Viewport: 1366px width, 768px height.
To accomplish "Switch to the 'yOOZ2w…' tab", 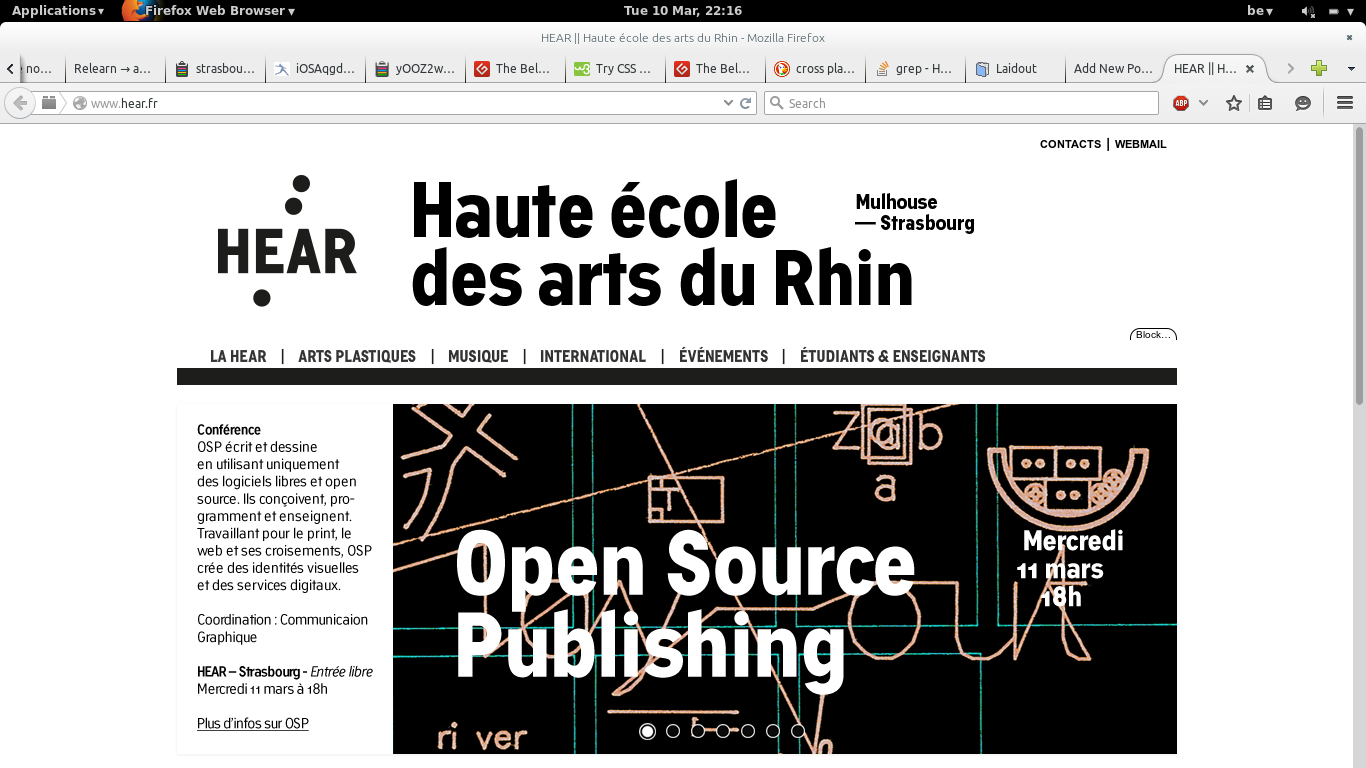I will 415,69.
